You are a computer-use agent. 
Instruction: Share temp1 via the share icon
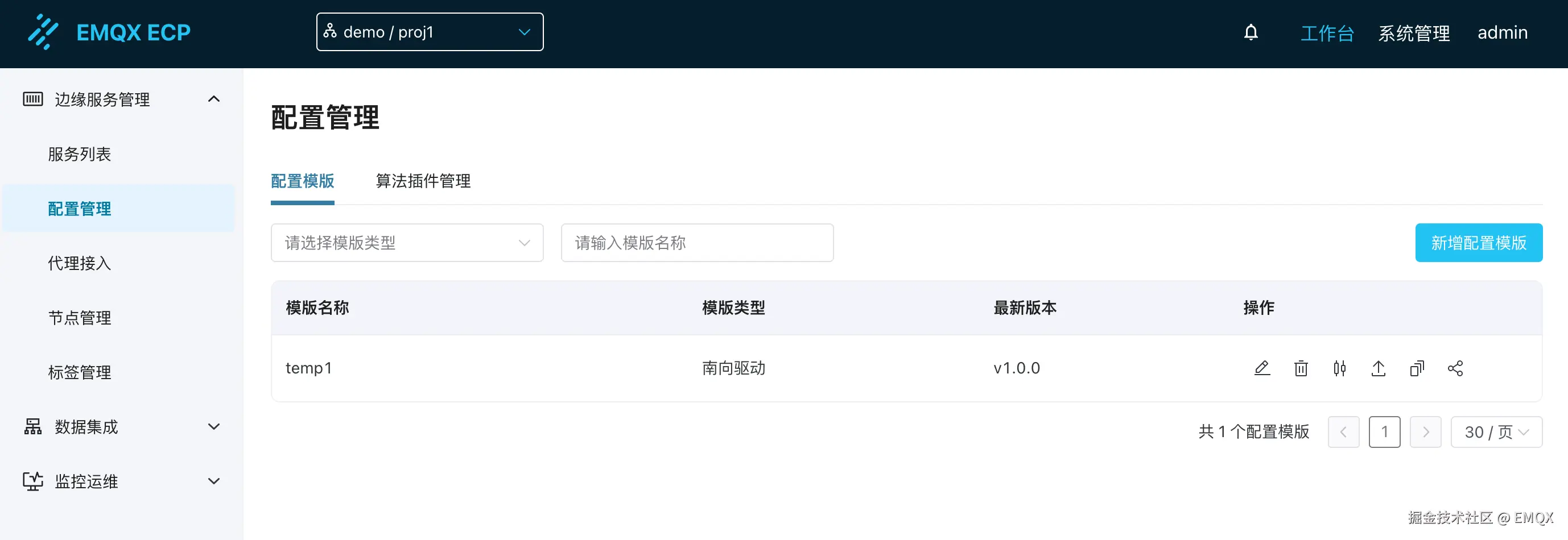click(x=1456, y=368)
